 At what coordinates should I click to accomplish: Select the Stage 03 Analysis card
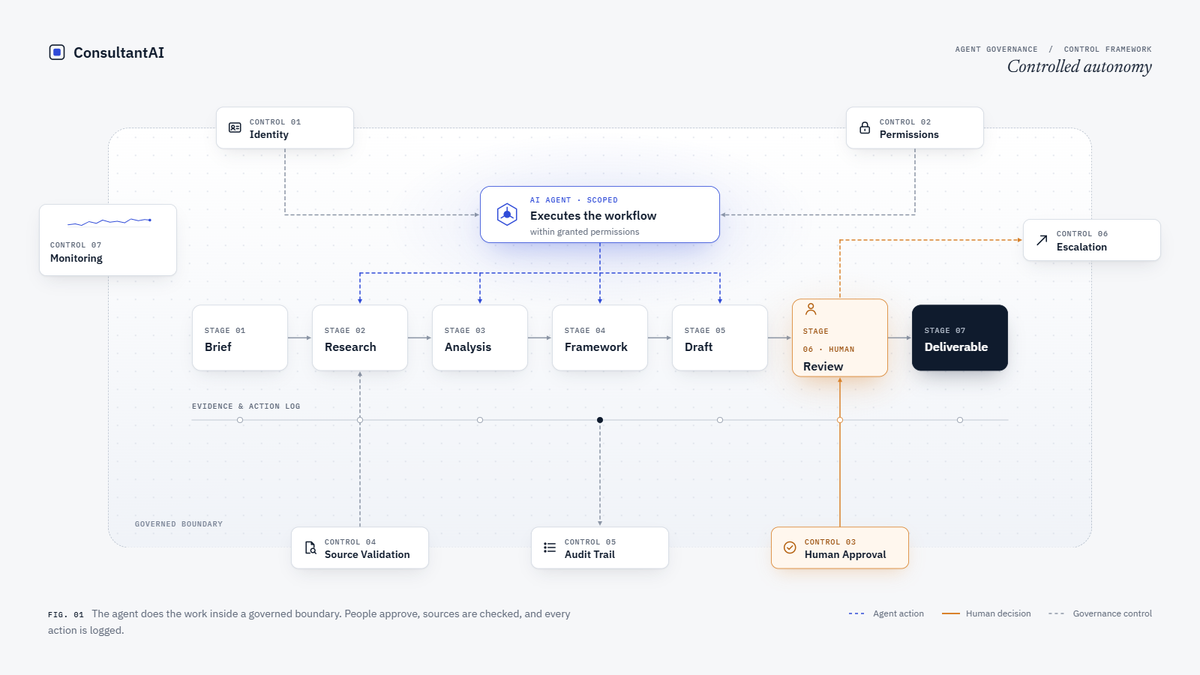pos(480,338)
